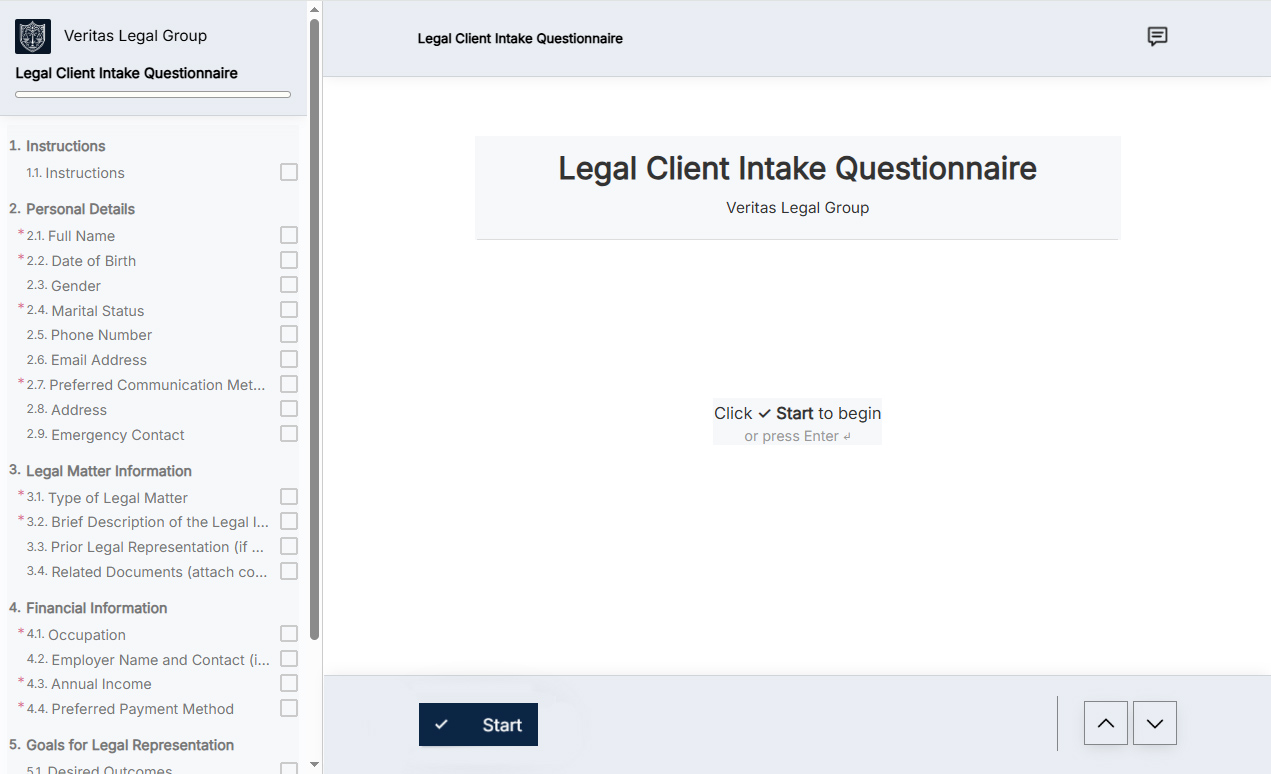The height and width of the screenshot is (774, 1271).
Task: Collapse the Financial Information section heading
Action: point(96,608)
